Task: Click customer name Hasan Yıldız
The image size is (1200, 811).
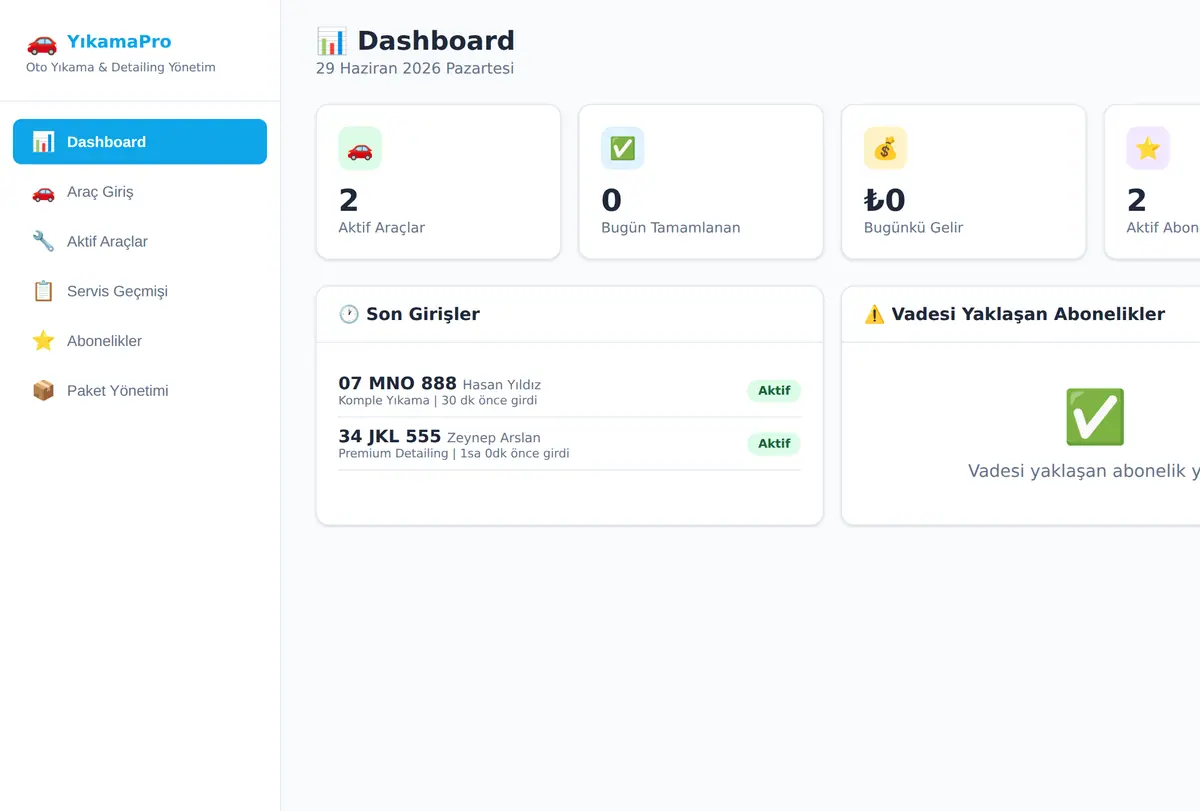Action: [502, 385]
